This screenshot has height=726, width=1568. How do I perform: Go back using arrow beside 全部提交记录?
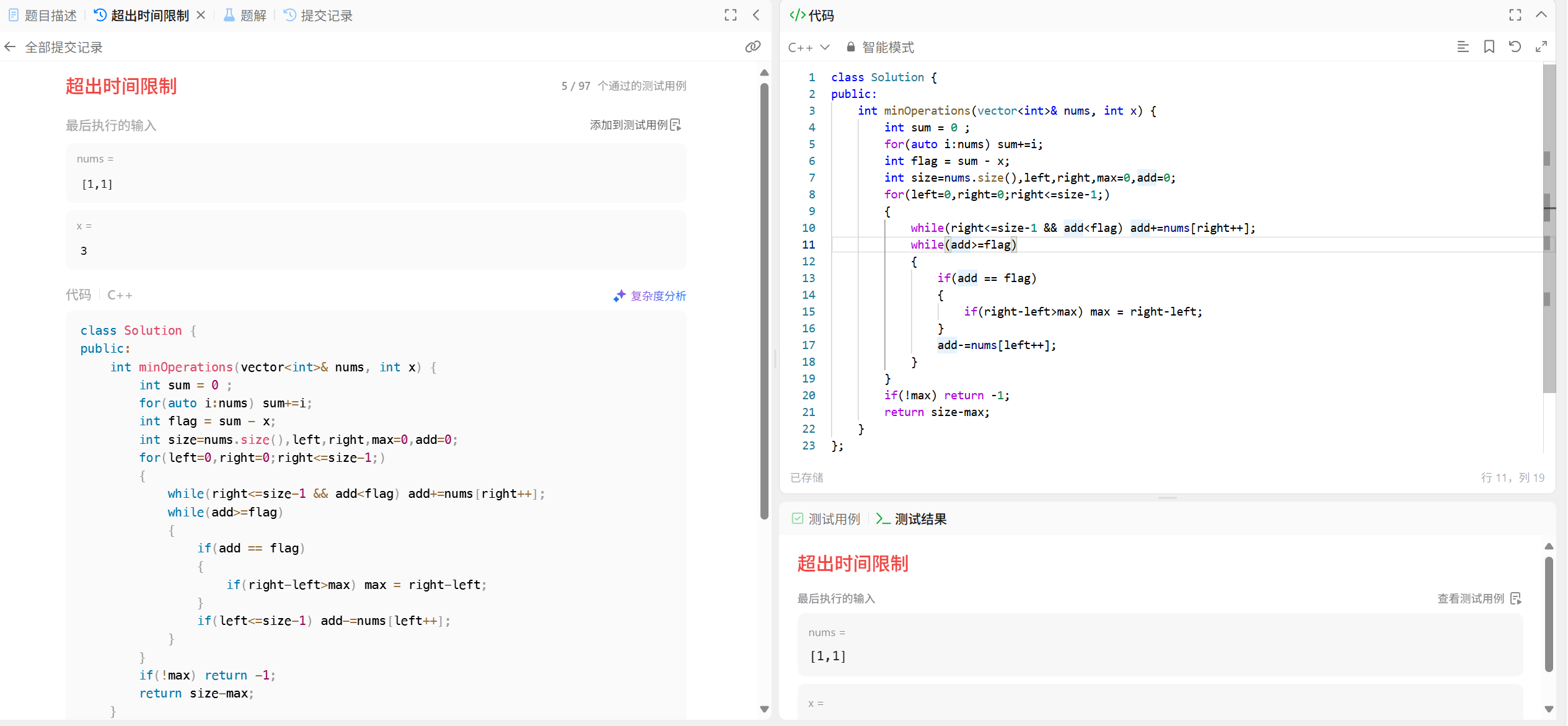pos(10,47)
